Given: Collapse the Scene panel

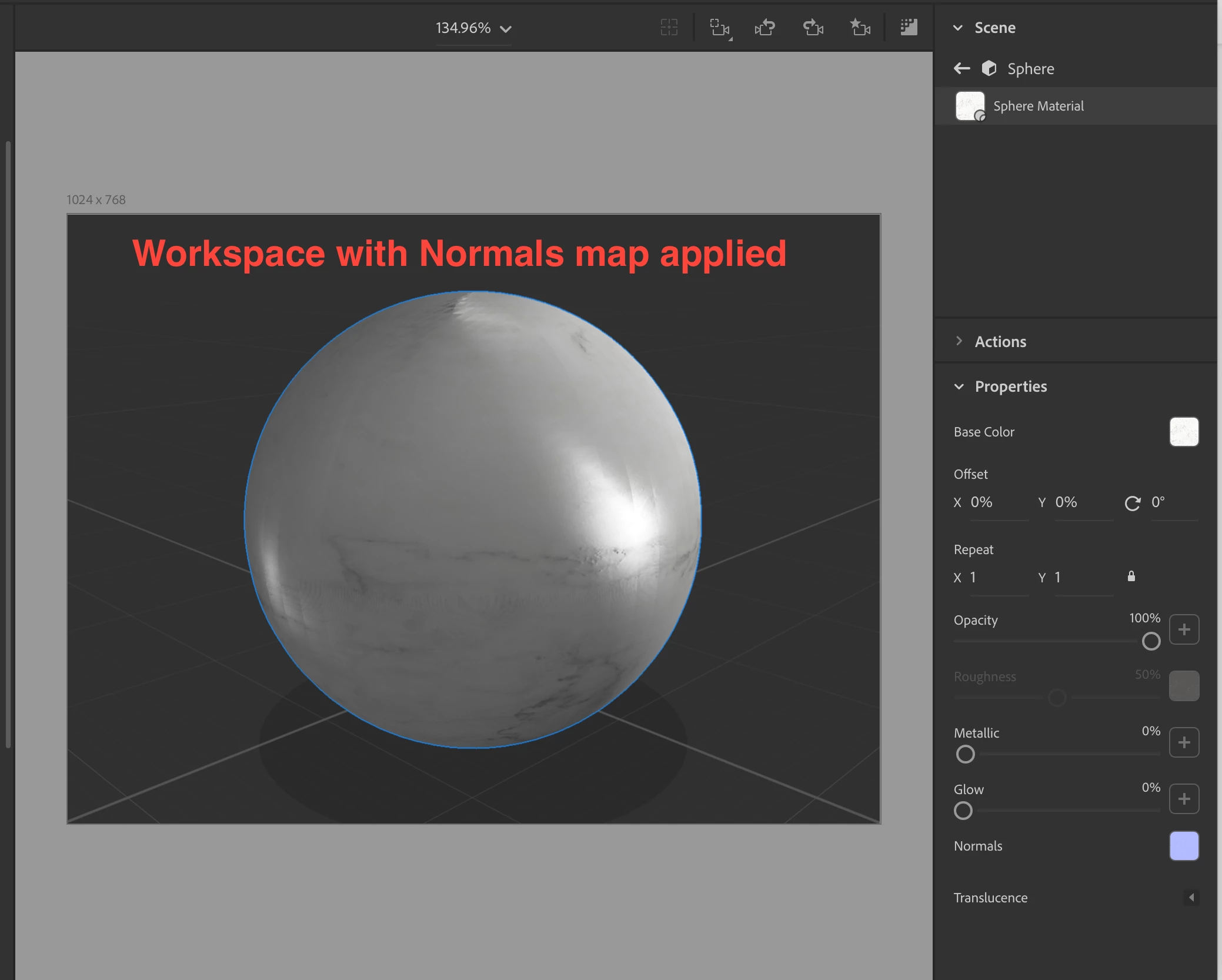Looking at the screenshot, I should (x=958, y=28).
